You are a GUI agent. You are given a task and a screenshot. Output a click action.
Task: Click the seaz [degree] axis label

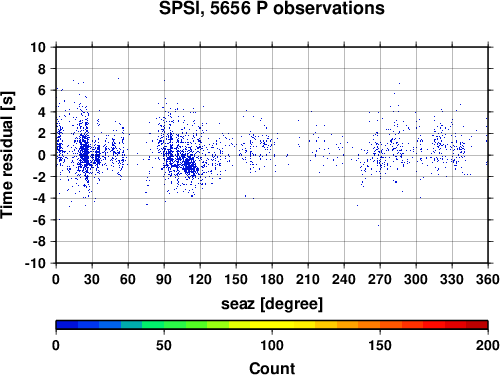[272, 304]
